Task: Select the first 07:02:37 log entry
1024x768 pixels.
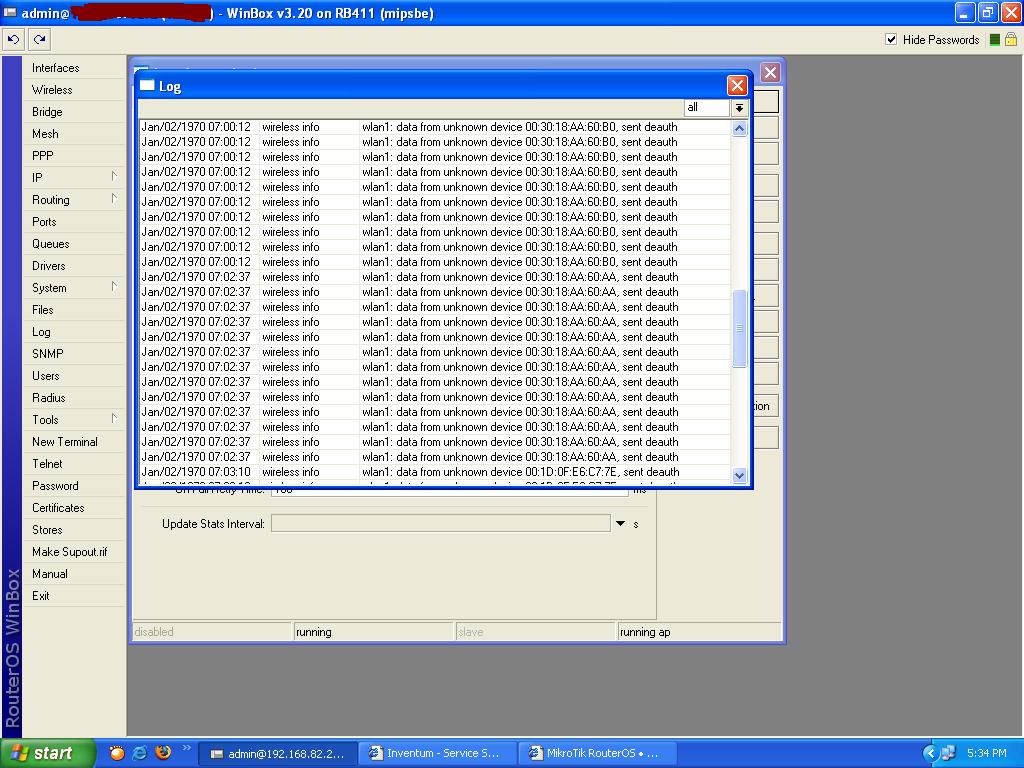Action: click(434, 277)
